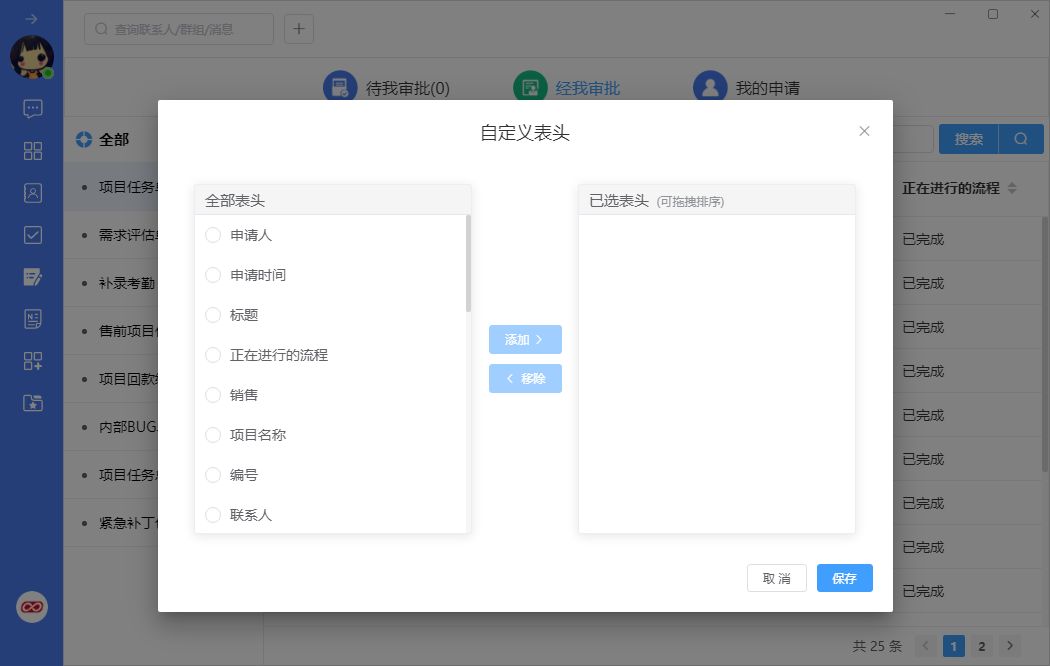Open the checkmark tasks icon in sidebar

(x=33, y=235)
